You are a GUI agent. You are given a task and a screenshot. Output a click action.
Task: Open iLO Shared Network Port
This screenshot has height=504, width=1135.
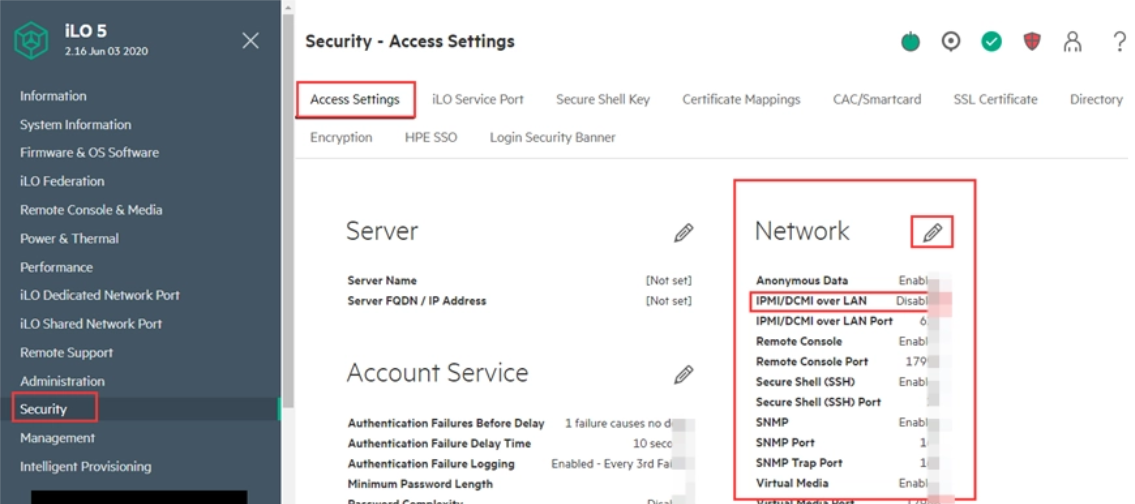tap(91, 324)
